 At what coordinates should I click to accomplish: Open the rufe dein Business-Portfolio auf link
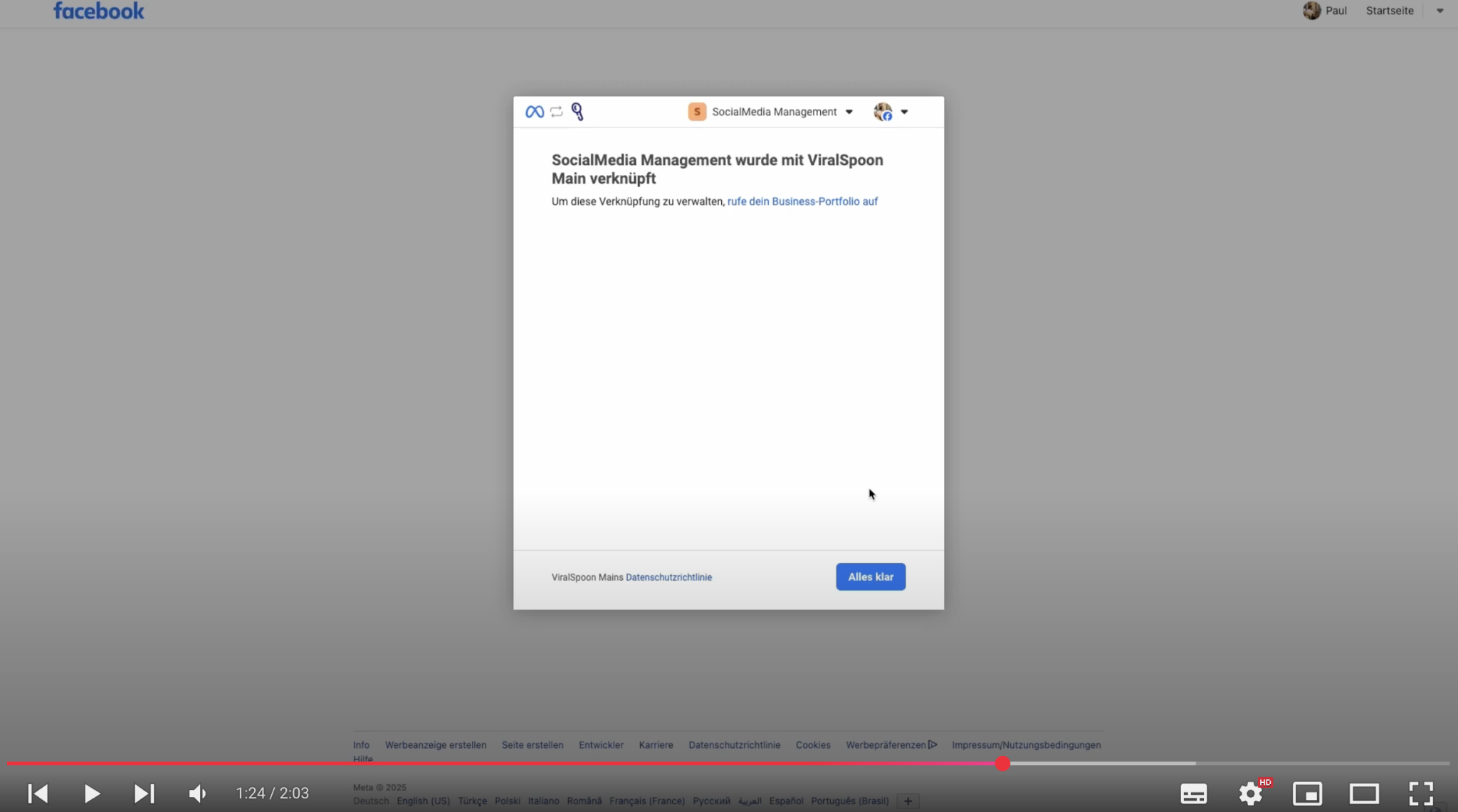coord(802,201)
